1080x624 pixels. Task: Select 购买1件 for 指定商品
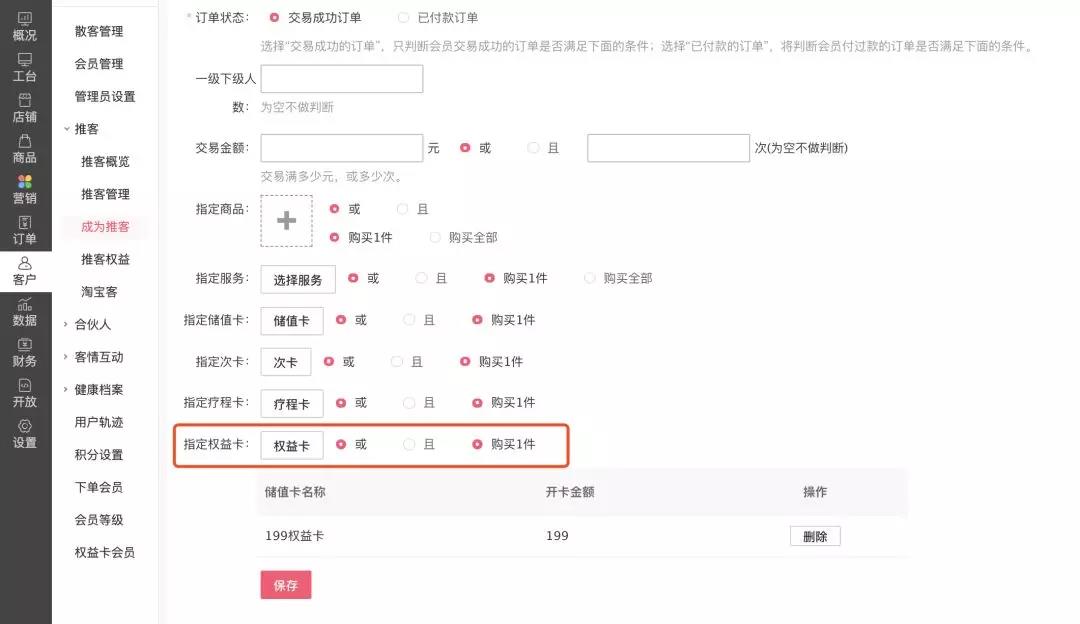(334, 237)
